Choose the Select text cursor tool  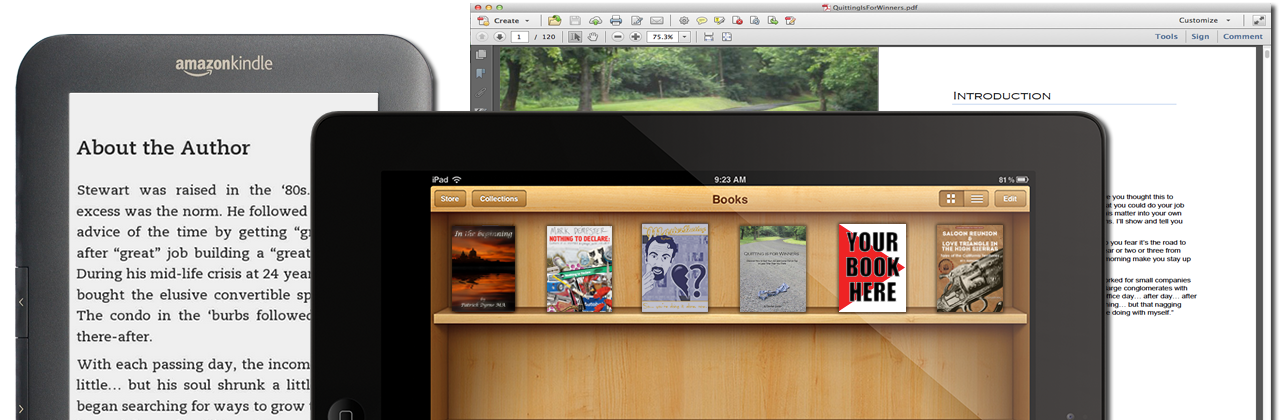point(575,37)
